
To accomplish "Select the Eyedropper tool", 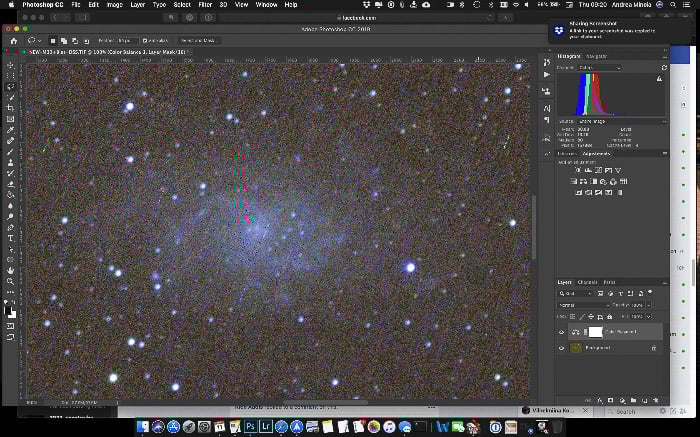I will click(10, 130).
